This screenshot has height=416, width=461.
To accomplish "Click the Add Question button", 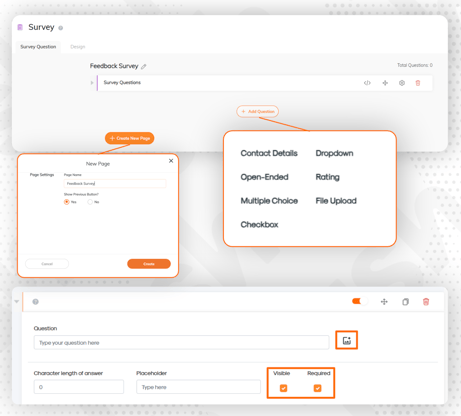I will 258,111.
